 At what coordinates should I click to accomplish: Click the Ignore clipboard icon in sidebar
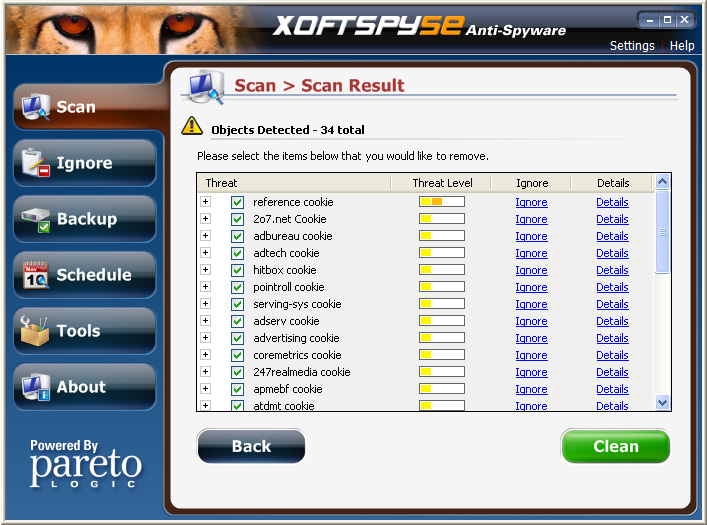tap(36, 163)
